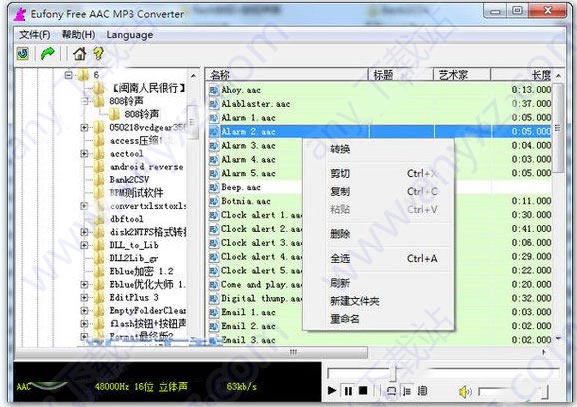Click the folder icon of Bank2CSV
The width and height of the screenshot is (577, 407).
point(99,180)
